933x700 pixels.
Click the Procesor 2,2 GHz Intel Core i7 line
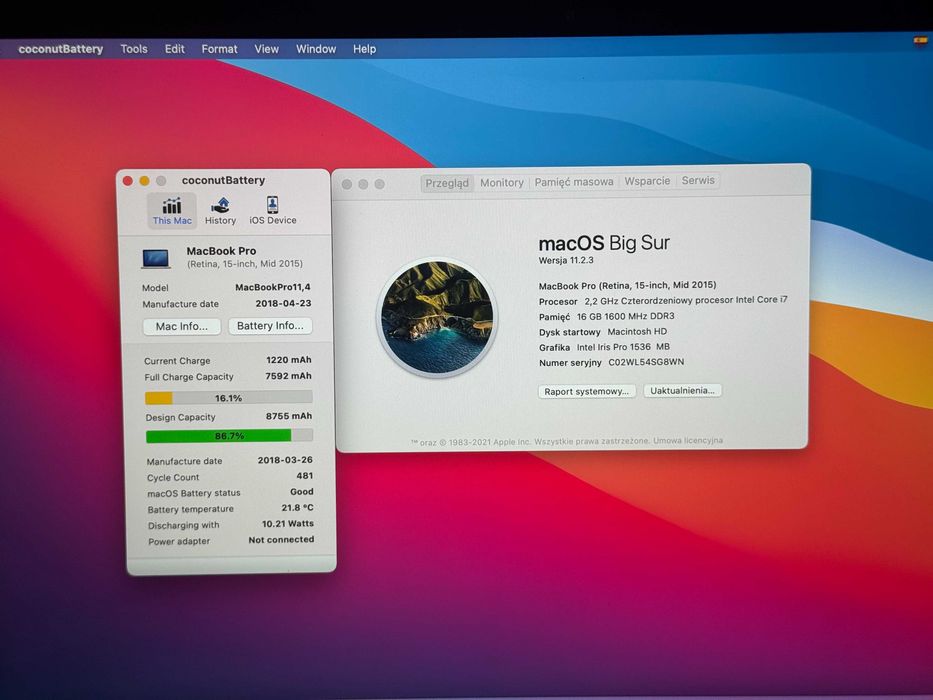(x=663, y=301)
